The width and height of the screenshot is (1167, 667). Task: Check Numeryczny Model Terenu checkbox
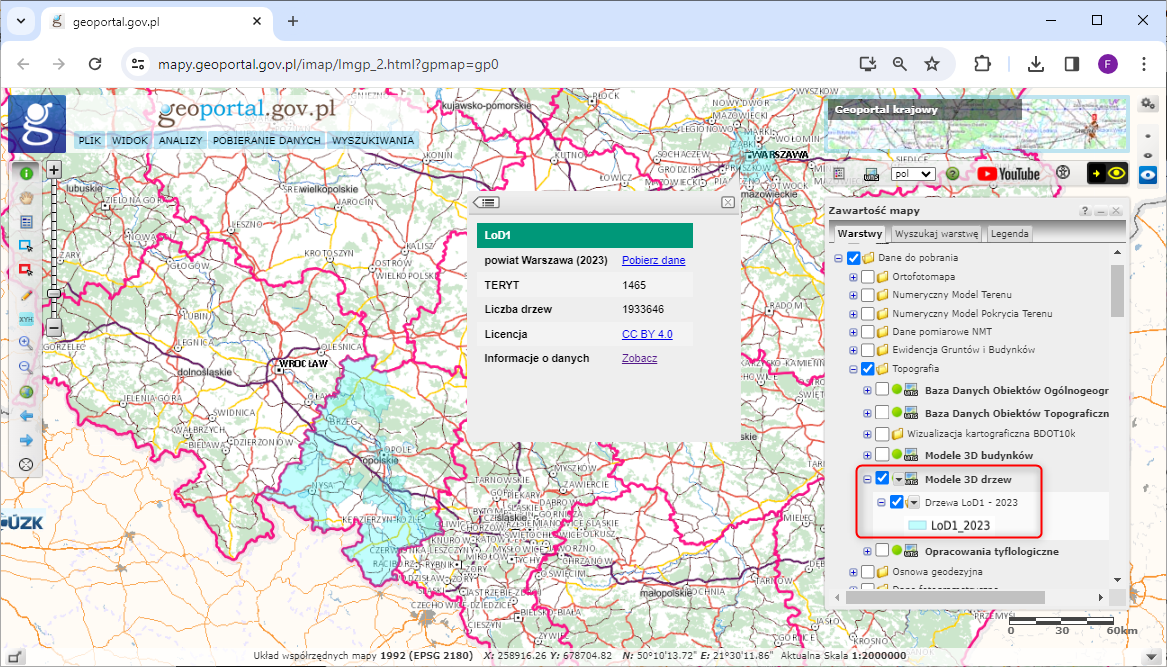coord(868,295)
